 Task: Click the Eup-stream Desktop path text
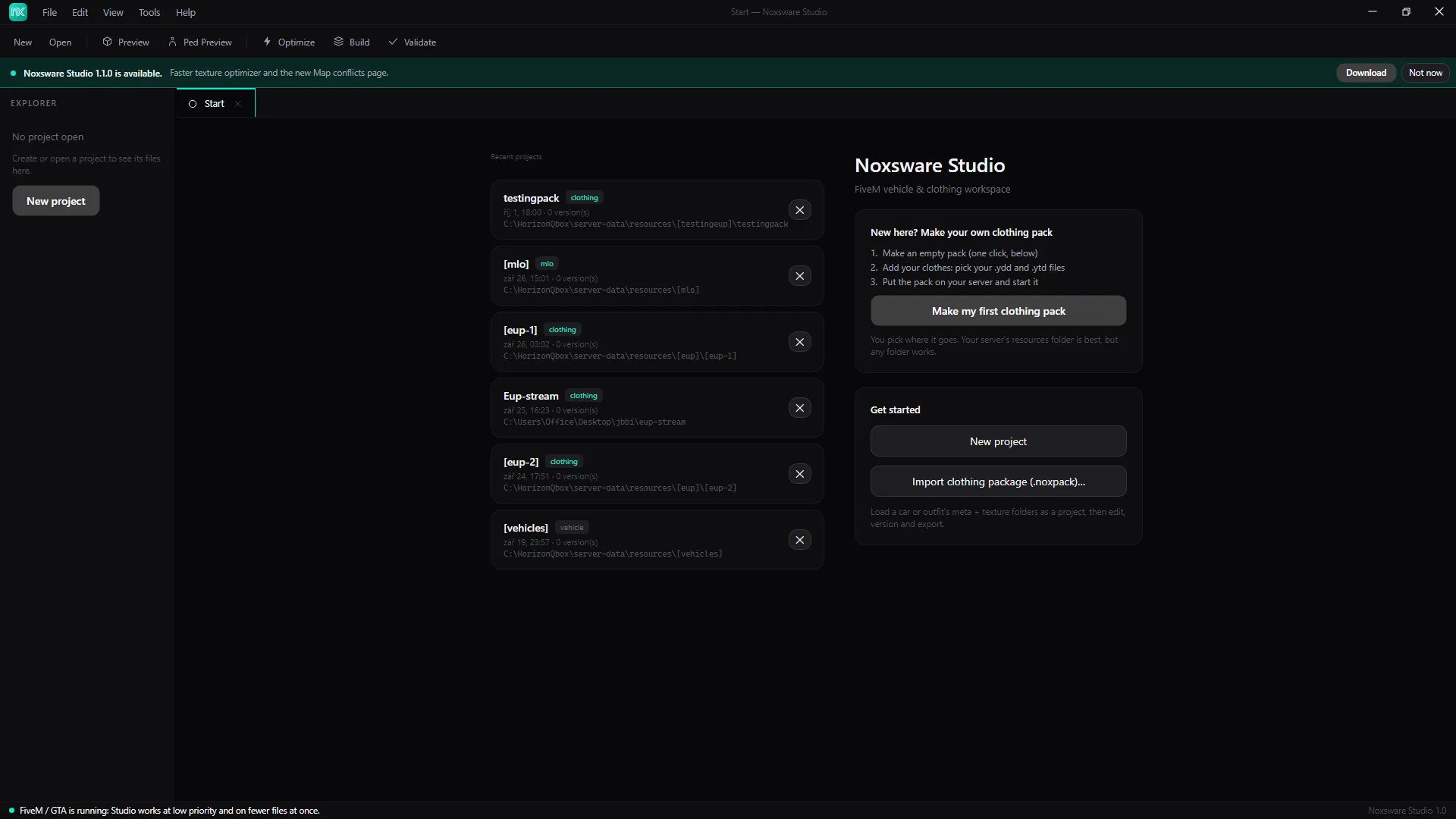pyautogui.click(x=594, y=422)
